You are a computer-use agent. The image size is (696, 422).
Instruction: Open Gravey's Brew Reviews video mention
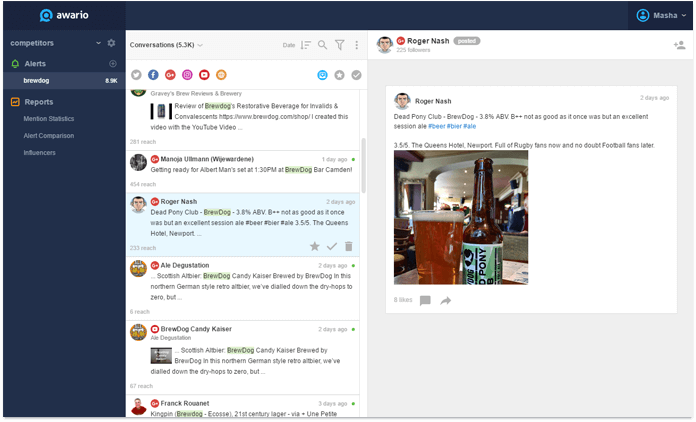click(243, 119)
